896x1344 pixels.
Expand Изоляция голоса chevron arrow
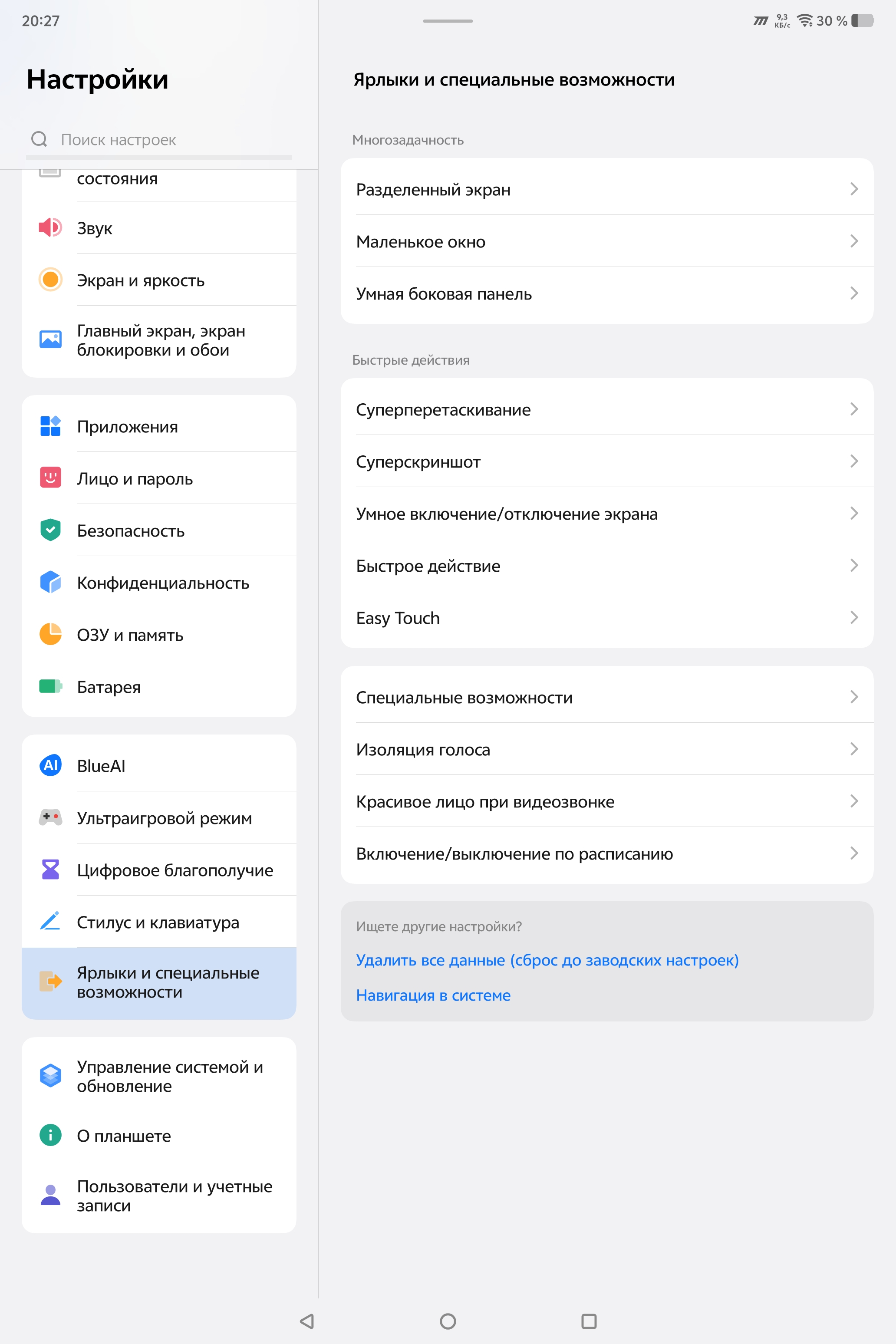coord(854,749)
